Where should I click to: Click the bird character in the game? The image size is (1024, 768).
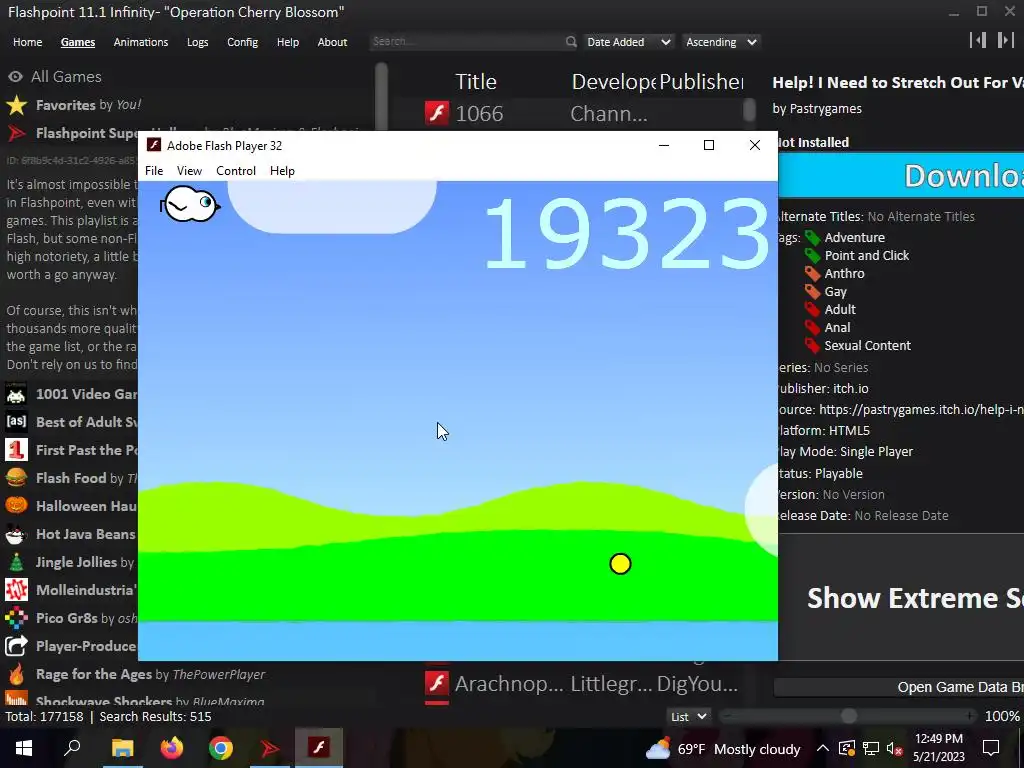(189, 204)
